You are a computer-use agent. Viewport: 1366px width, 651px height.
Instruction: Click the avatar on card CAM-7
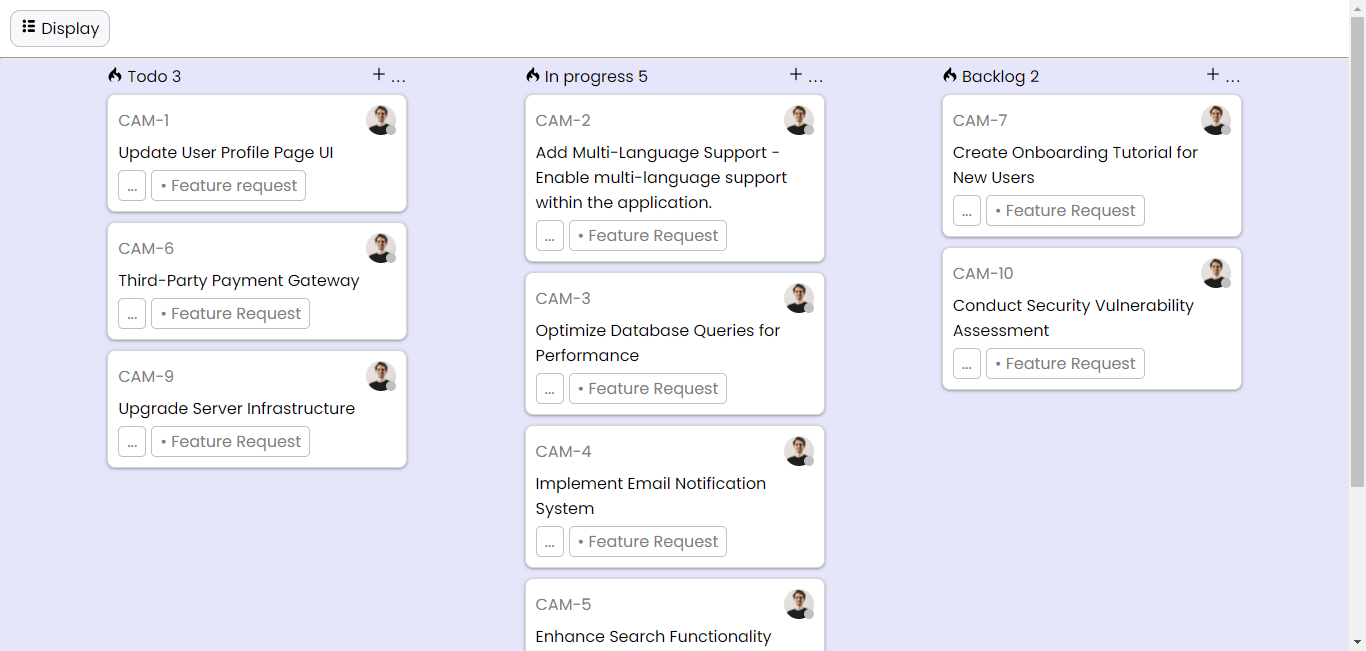pos(1216,119)
